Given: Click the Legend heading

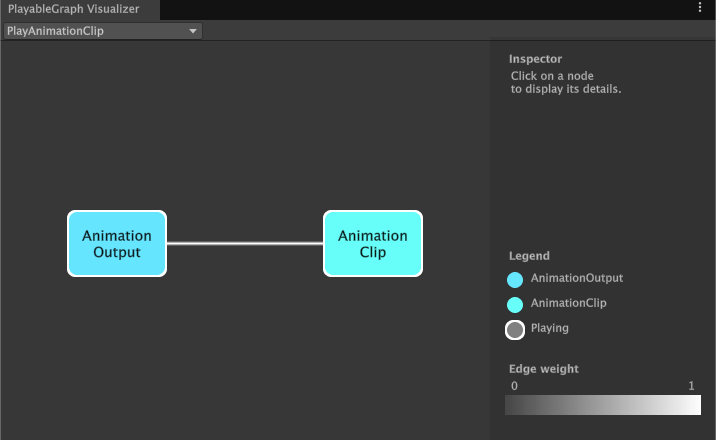Looking at the screenshot, I should point(529,256).
